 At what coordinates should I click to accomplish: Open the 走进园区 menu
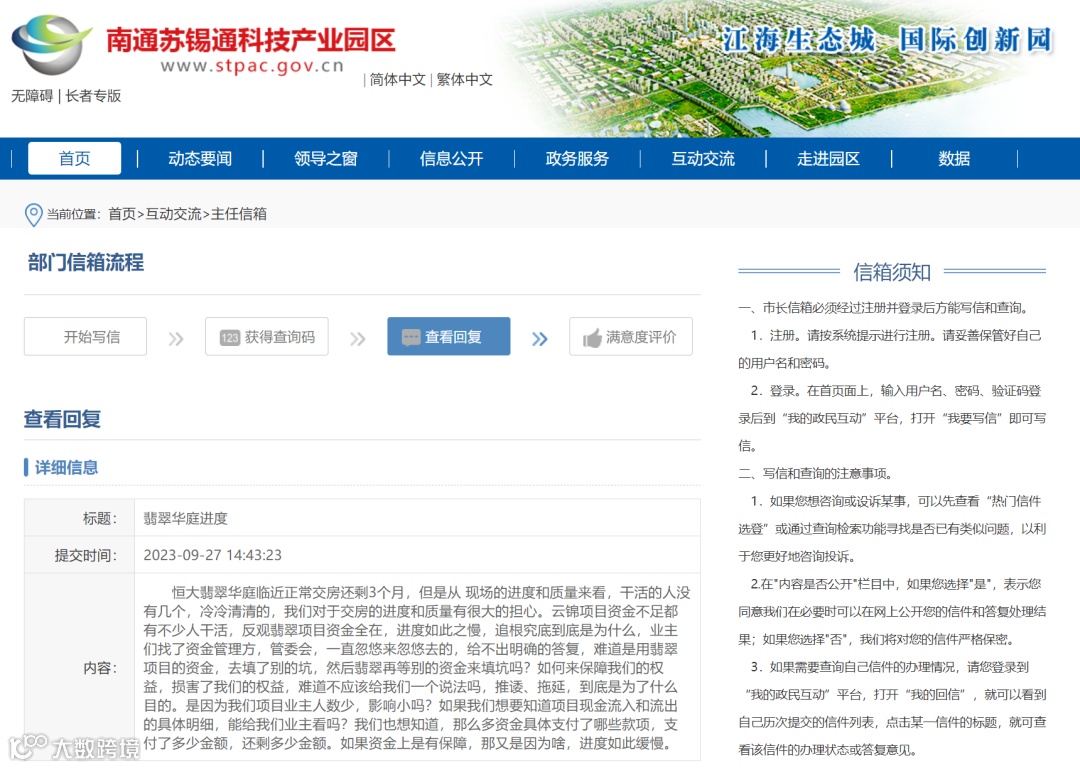(829, 158)
